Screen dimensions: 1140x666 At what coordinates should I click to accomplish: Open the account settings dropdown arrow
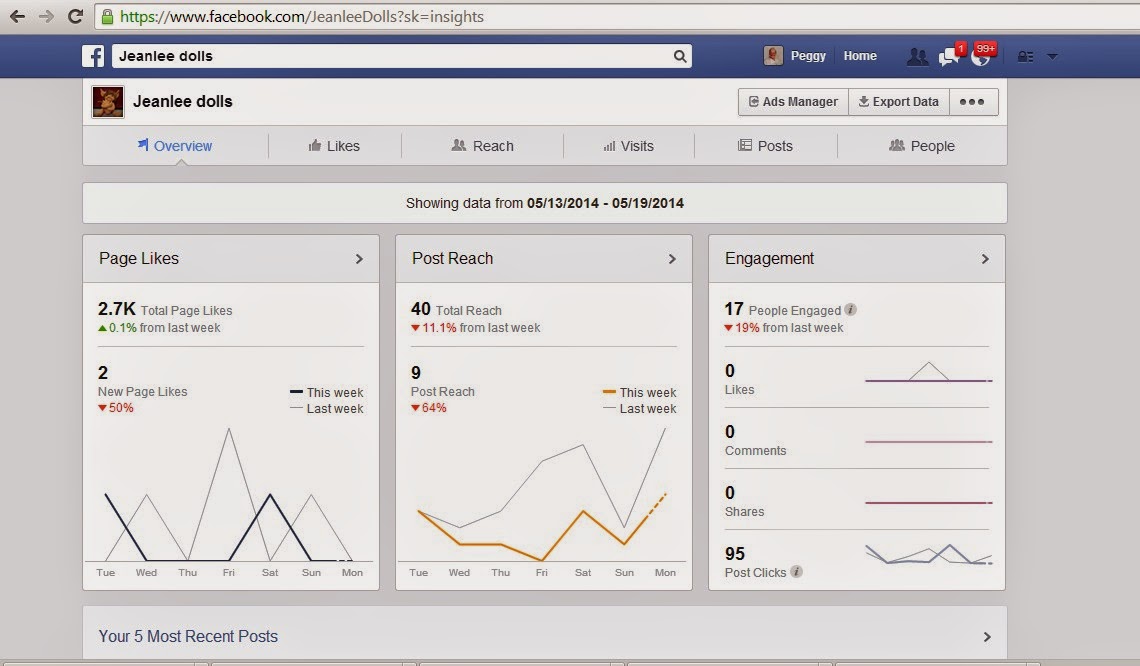[1051, 56]
